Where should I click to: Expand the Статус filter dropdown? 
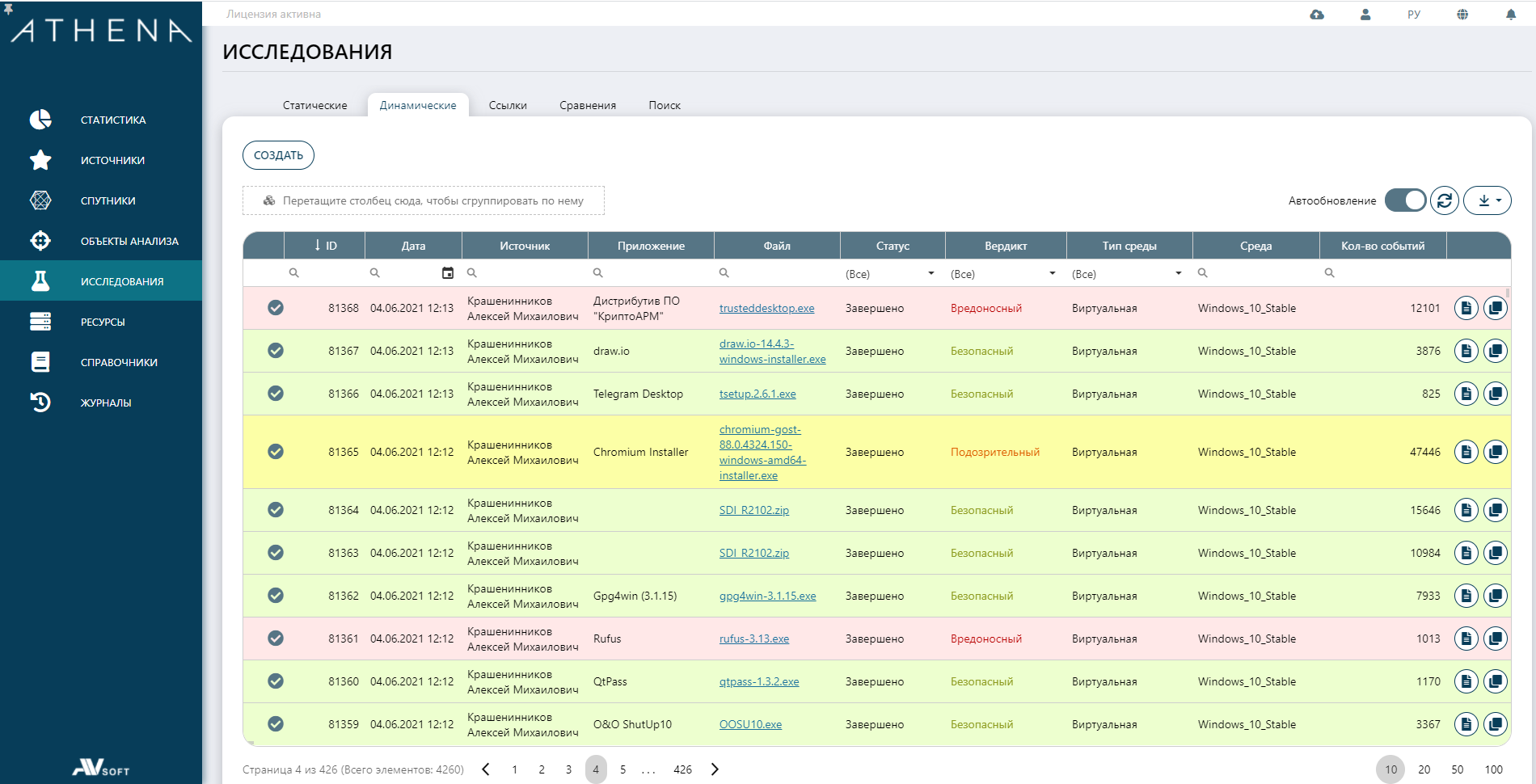click(x=931, y=273)
